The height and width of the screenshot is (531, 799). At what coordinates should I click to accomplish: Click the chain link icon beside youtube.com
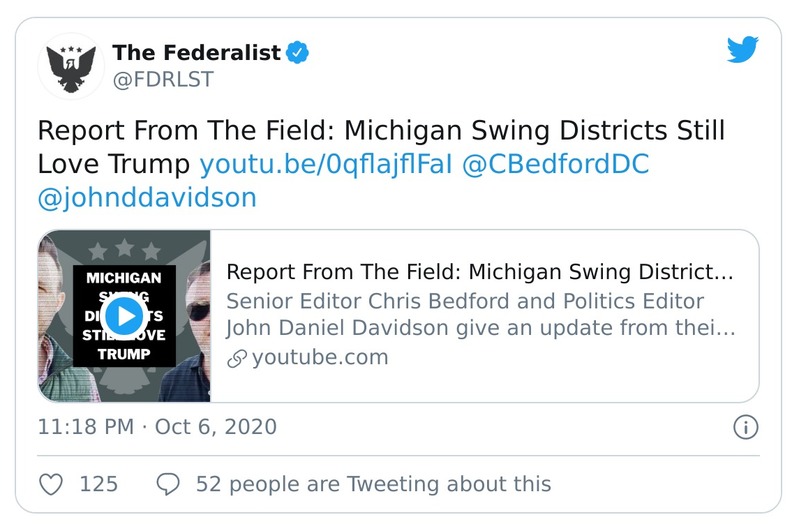pos(236,357)
